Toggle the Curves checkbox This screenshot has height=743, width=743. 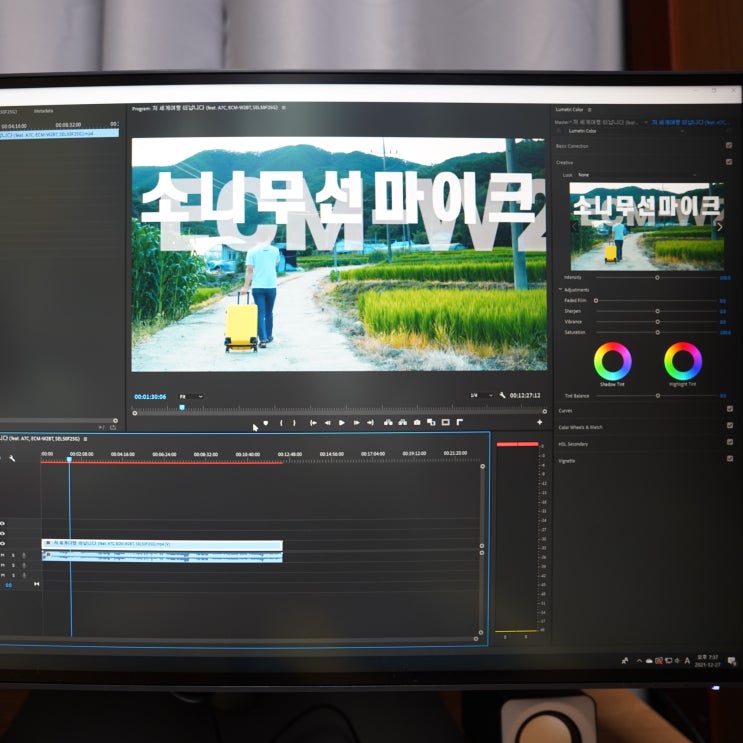[x=730, y=409]
